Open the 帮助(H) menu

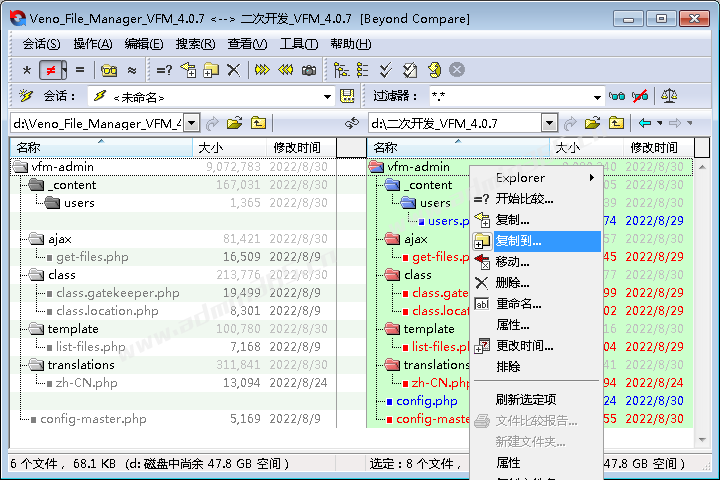(x=351, y=44)
